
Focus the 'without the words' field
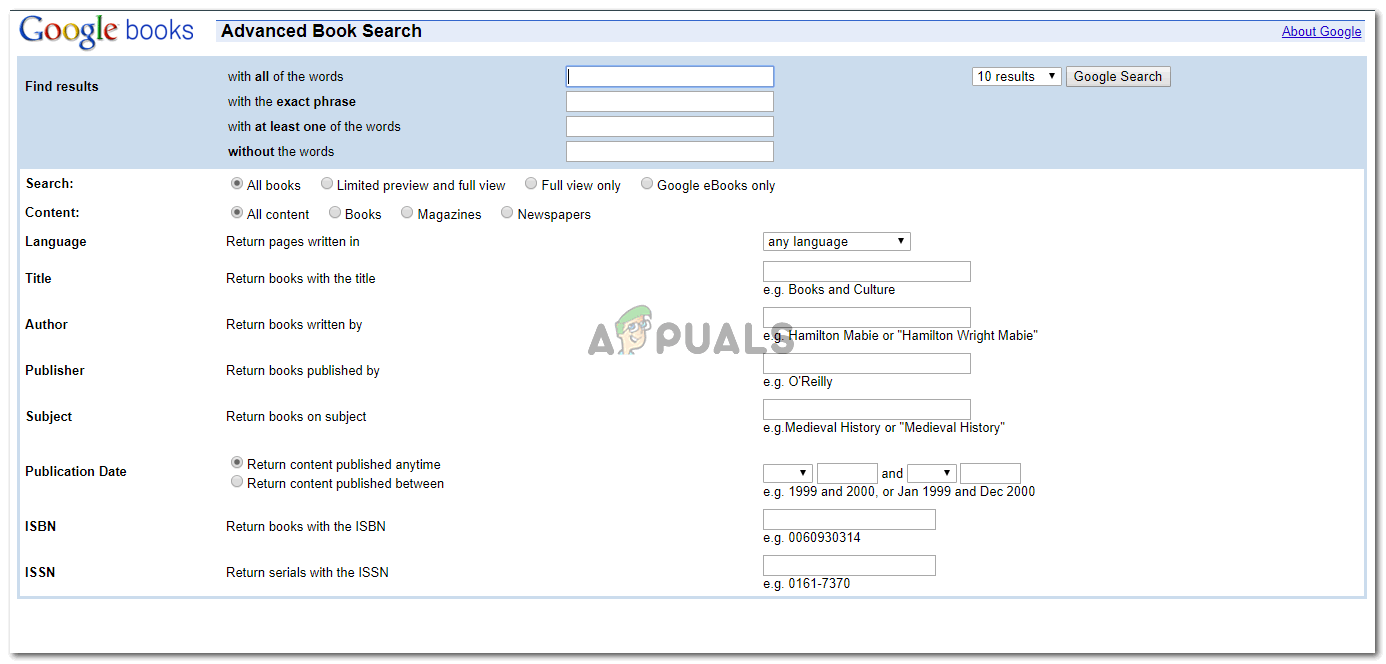click(x=670, y=152)
